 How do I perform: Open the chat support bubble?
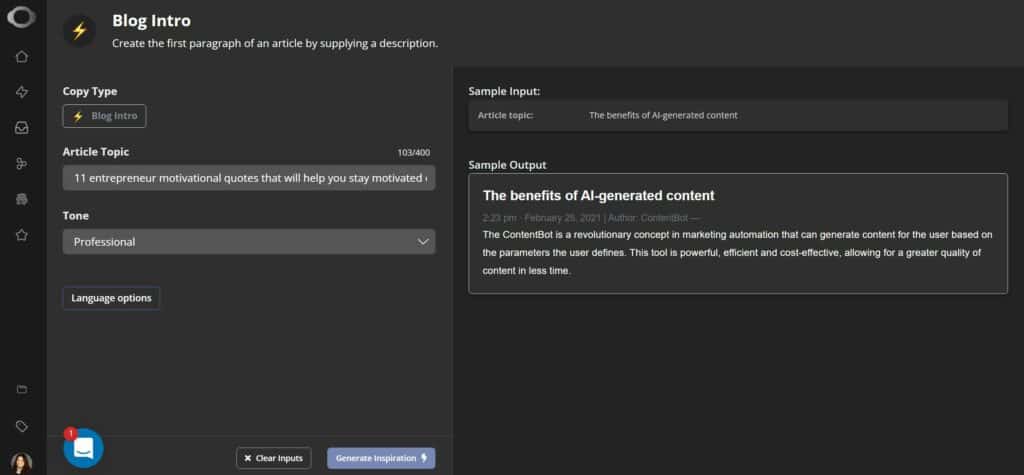point(84,448)
